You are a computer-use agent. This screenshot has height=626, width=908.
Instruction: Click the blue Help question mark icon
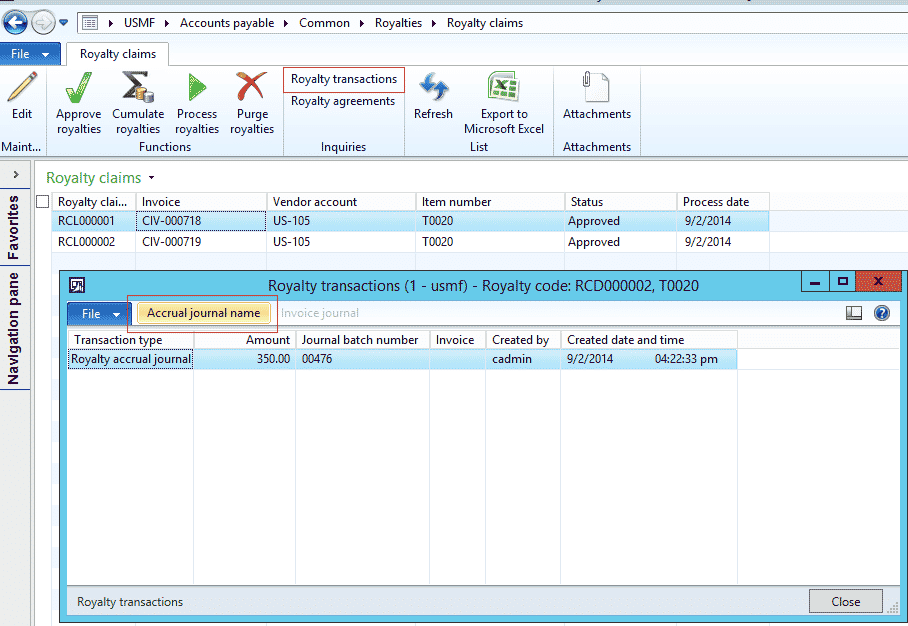click(881, 313)
